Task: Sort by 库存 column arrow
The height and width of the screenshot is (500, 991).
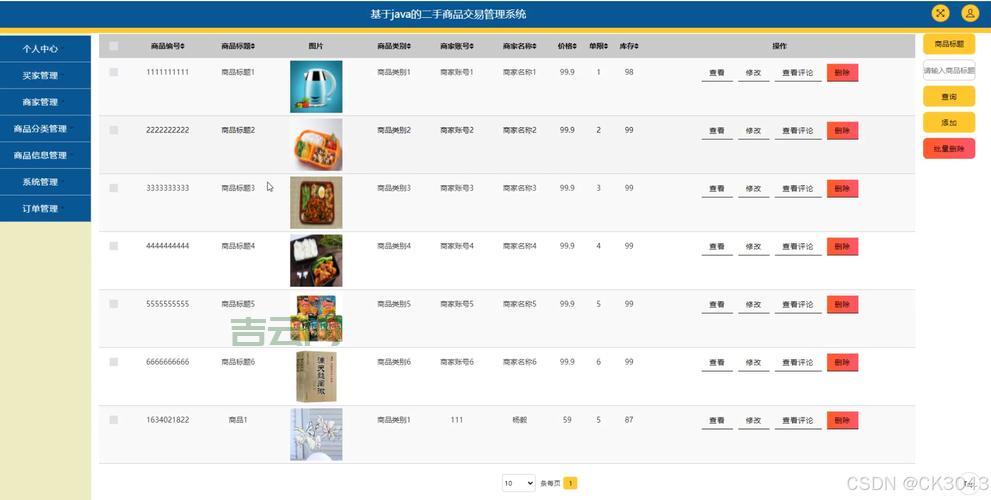Action: [x=636, y=46]
